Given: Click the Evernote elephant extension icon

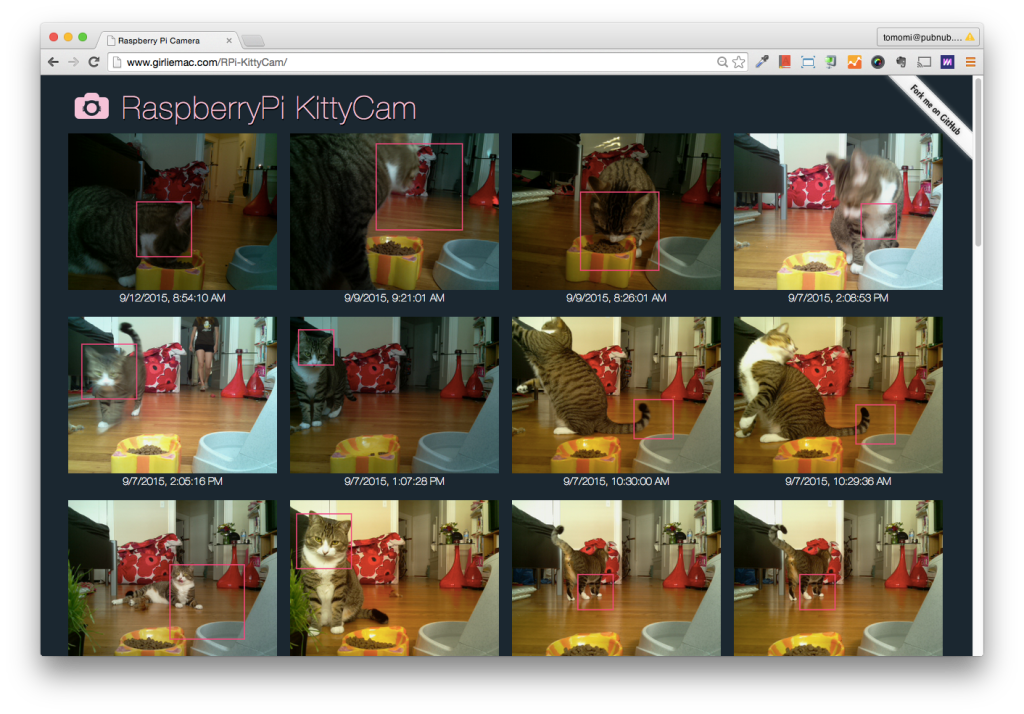Looking at the screenshot, I should (901, 62).
